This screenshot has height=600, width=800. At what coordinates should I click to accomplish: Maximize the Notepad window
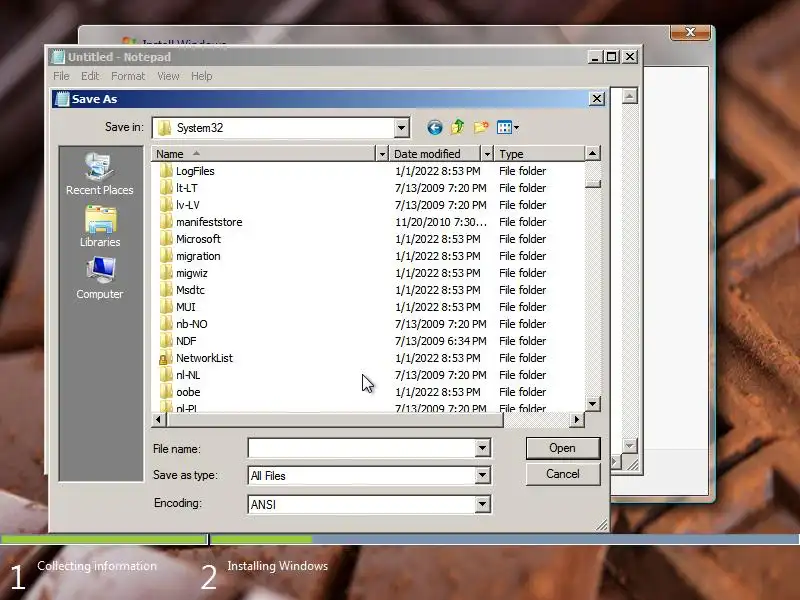point(612,57)
